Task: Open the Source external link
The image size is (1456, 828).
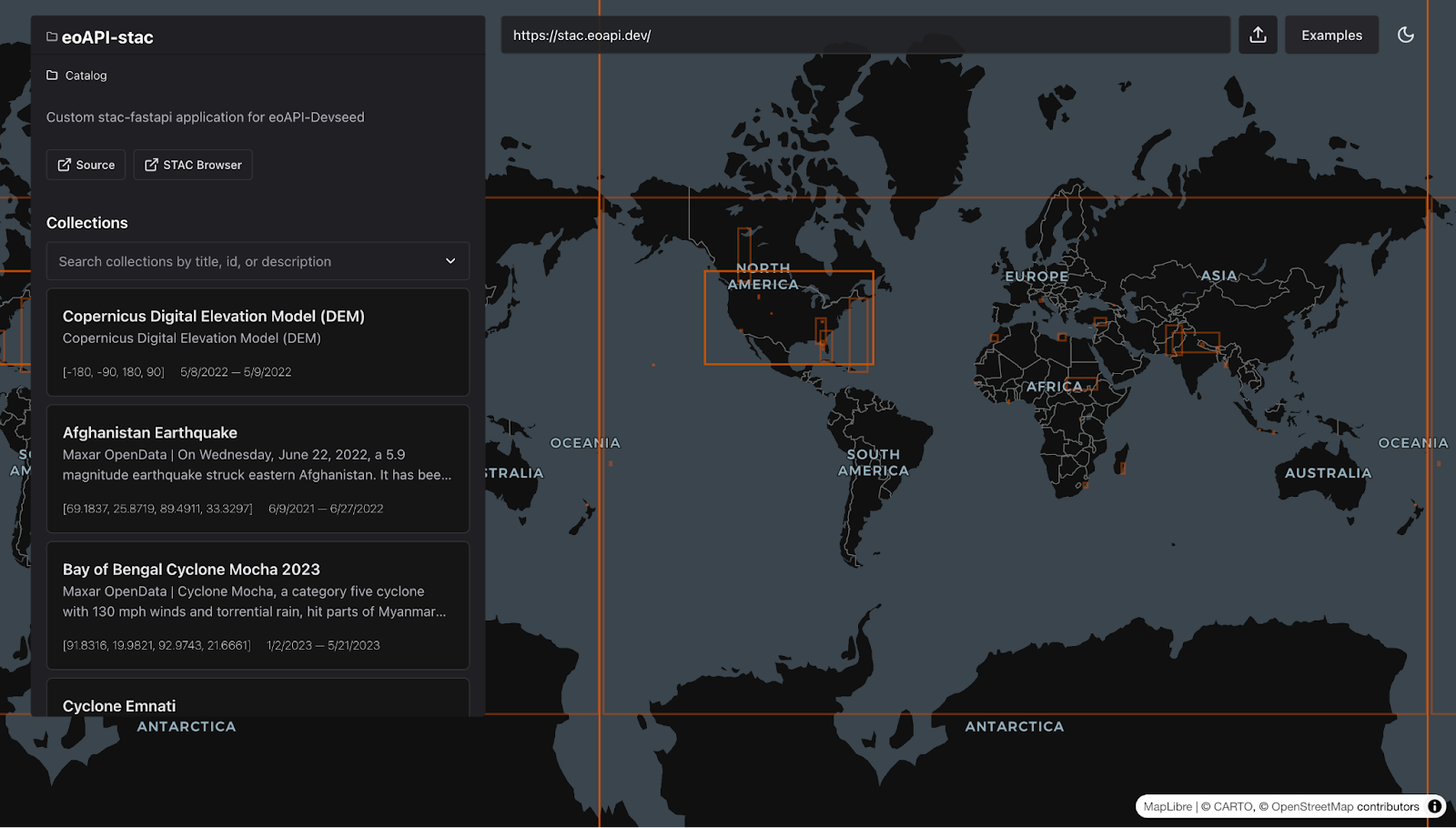Action: pyautogui.click(x=86, y=165)
